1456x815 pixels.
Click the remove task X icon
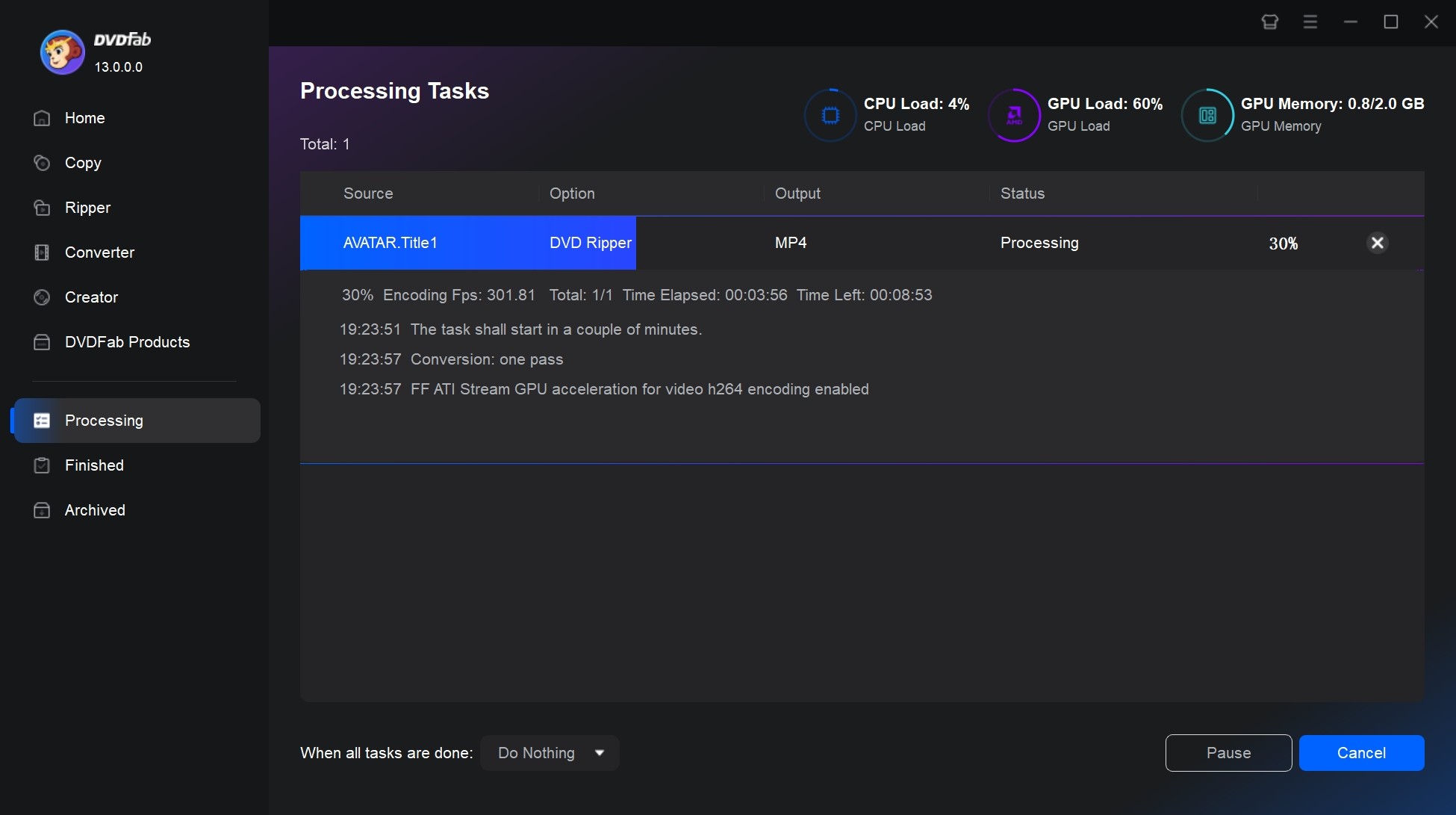click(1377, 243)
